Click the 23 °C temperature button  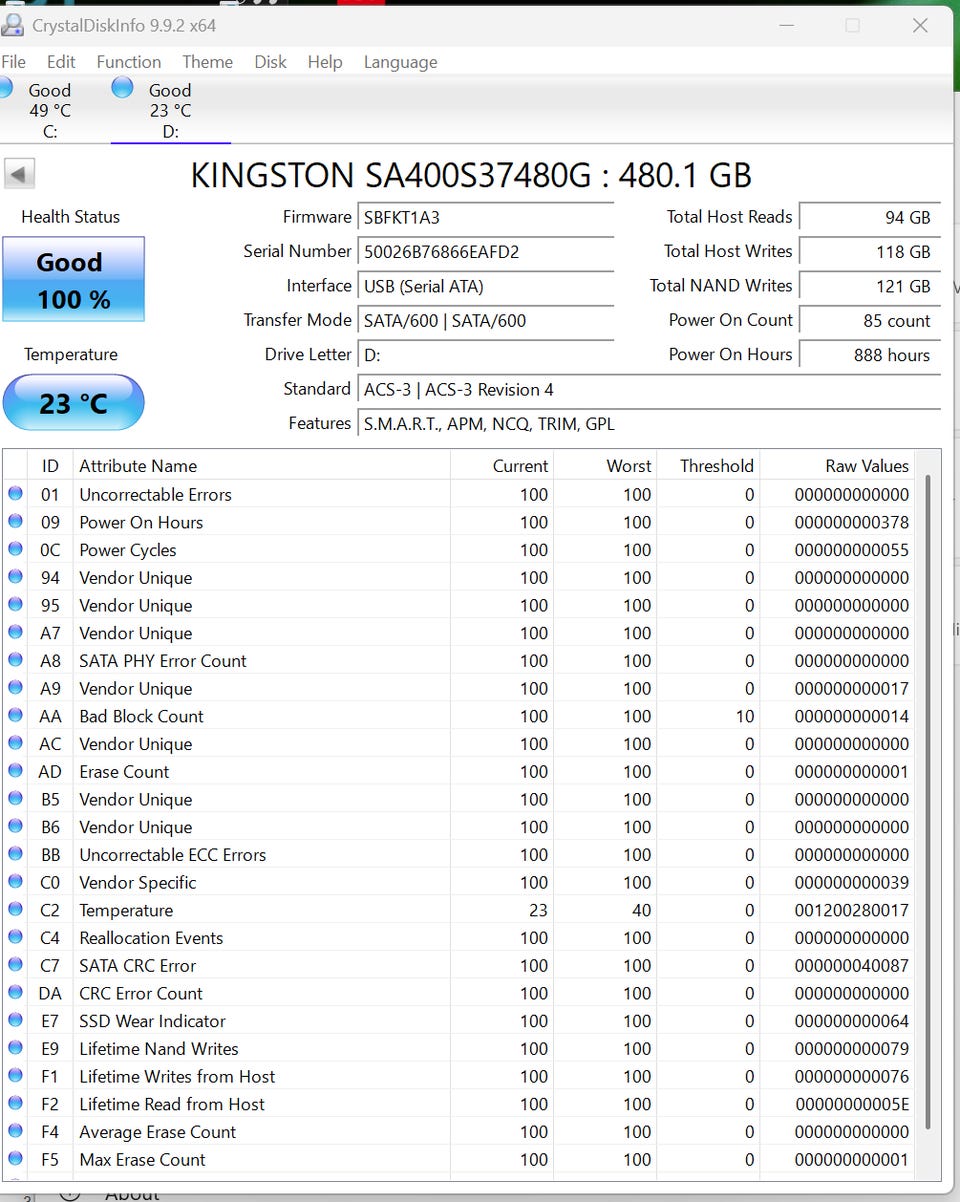click(x=73, y=403)
